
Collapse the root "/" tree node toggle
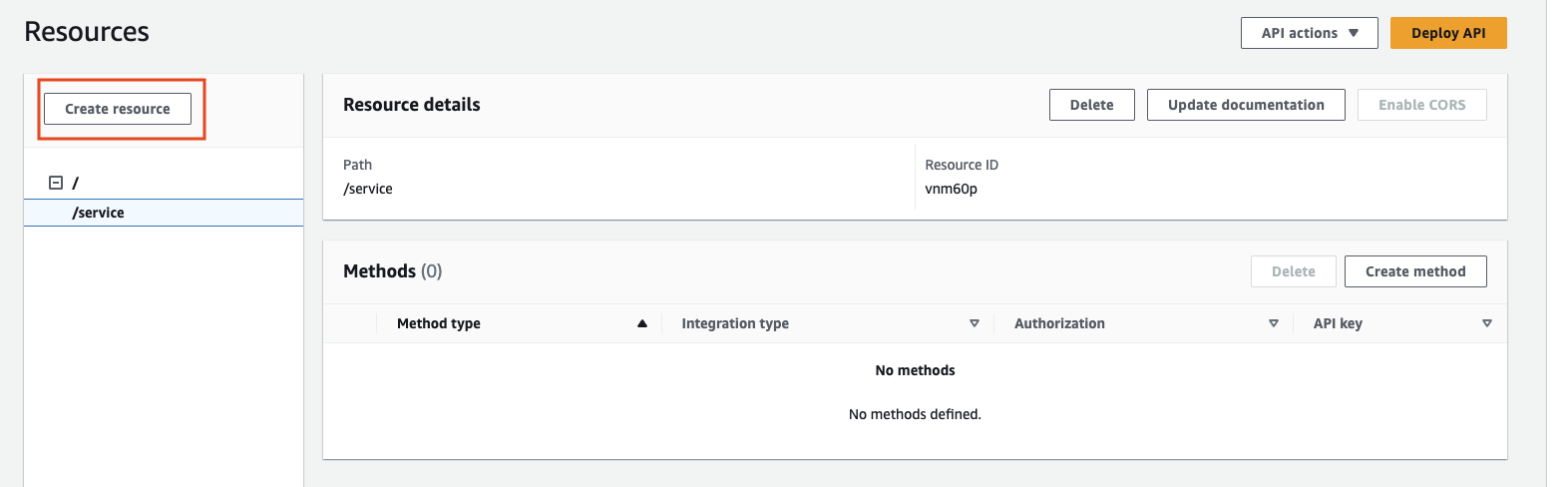[56, 183]
